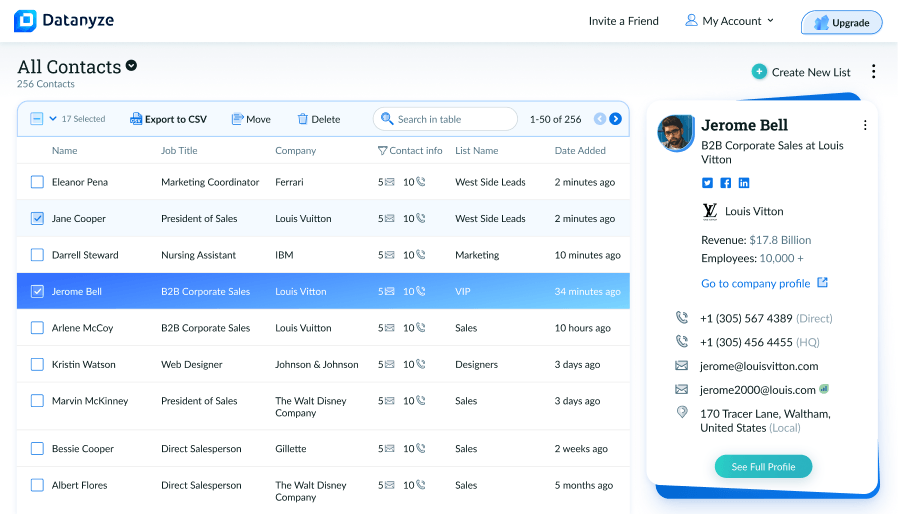Click Jerome Bell's profile photo
This screenshot has height=514, width=912.
[x=676, y=133]
